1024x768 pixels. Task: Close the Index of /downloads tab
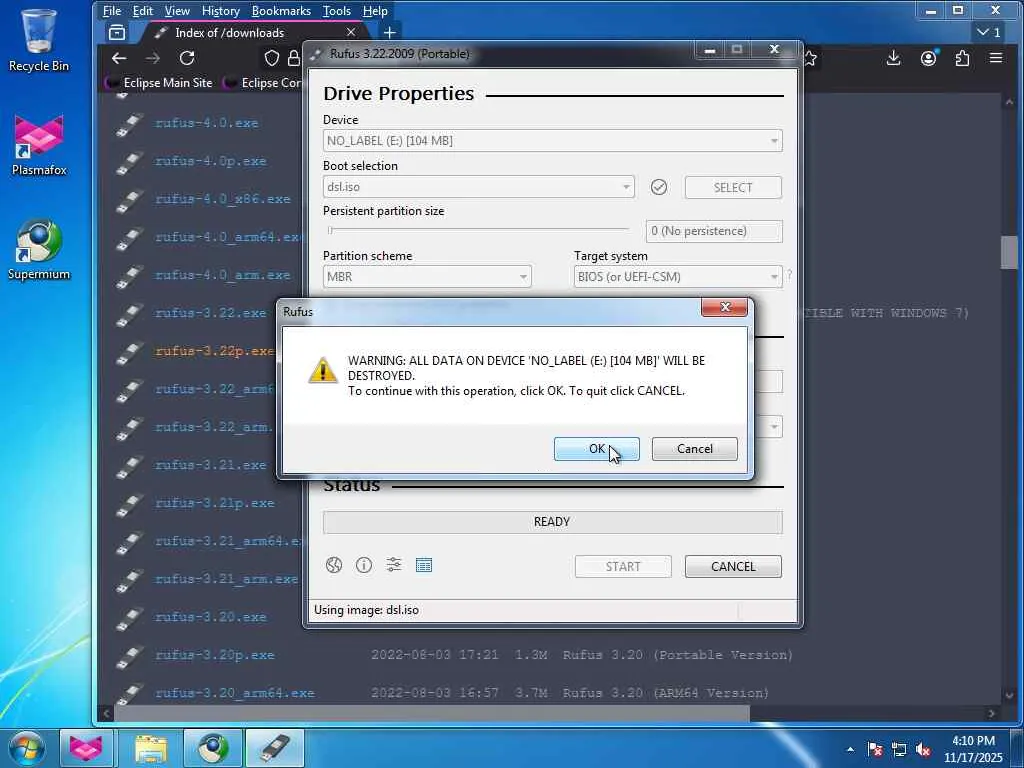click(x=351, y=32)
